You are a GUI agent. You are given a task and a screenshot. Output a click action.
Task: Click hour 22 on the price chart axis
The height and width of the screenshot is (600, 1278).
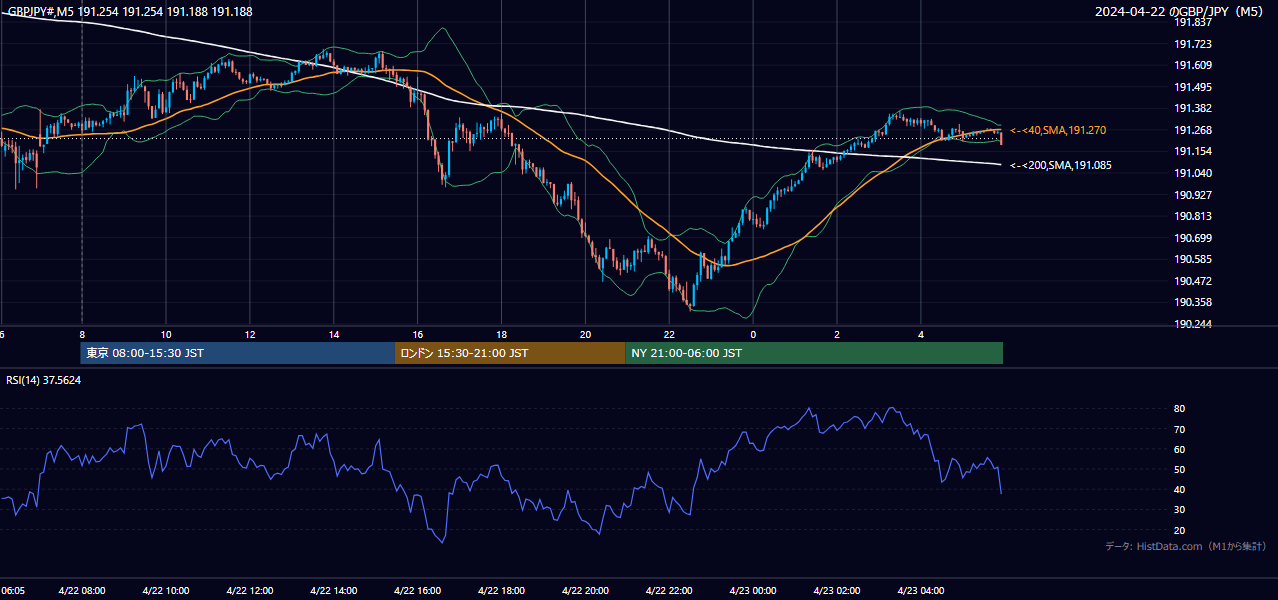(670, 334)
